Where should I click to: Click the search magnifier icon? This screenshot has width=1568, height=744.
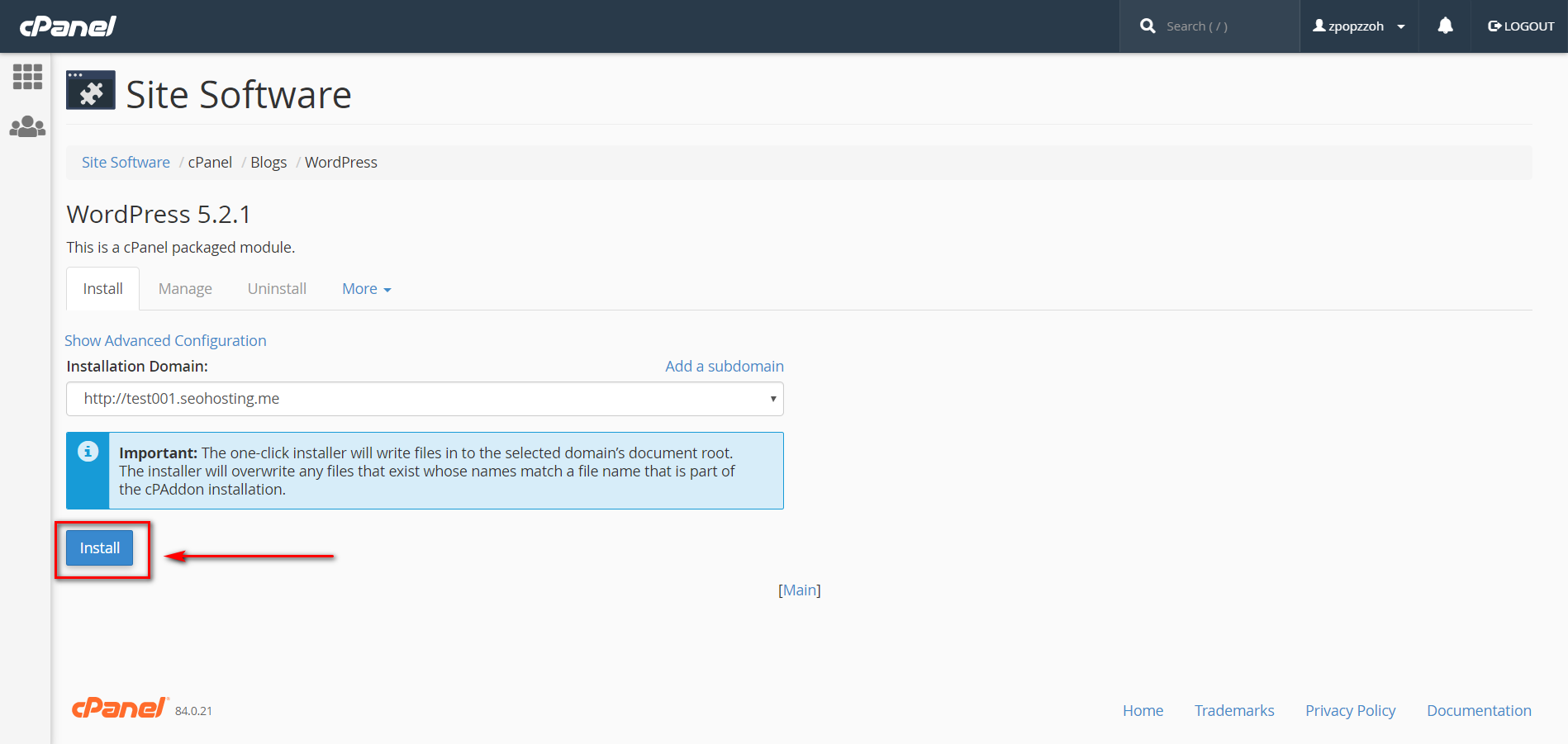(1147, 26)
